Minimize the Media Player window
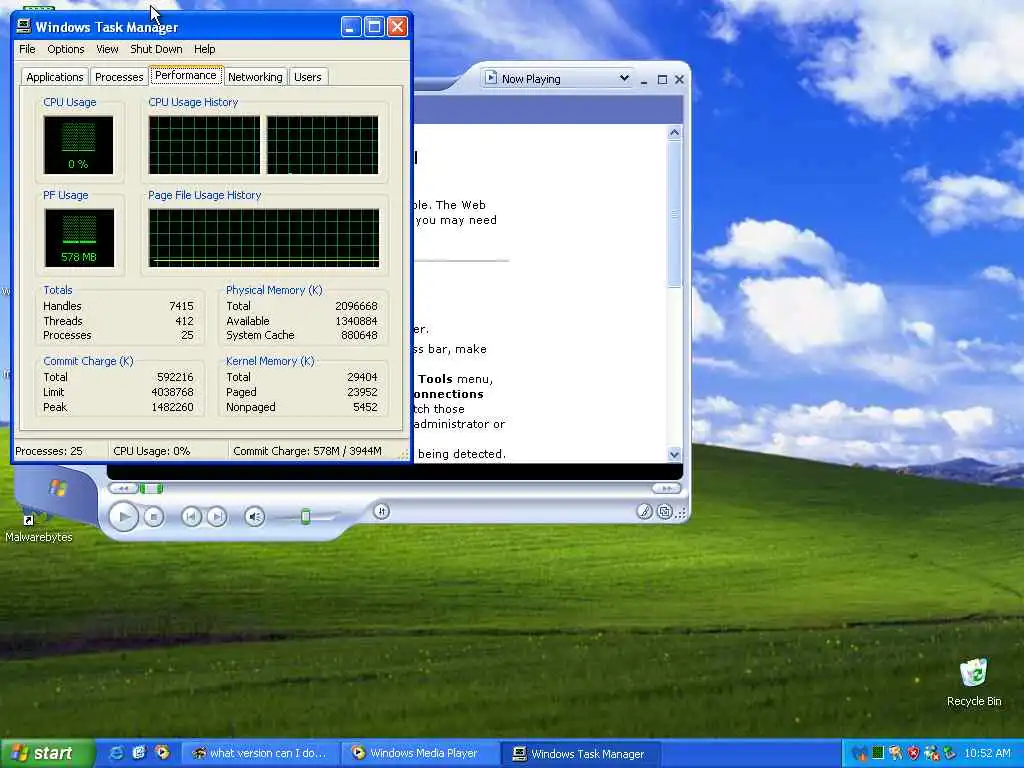1024x768 pixels. [644, 80]
